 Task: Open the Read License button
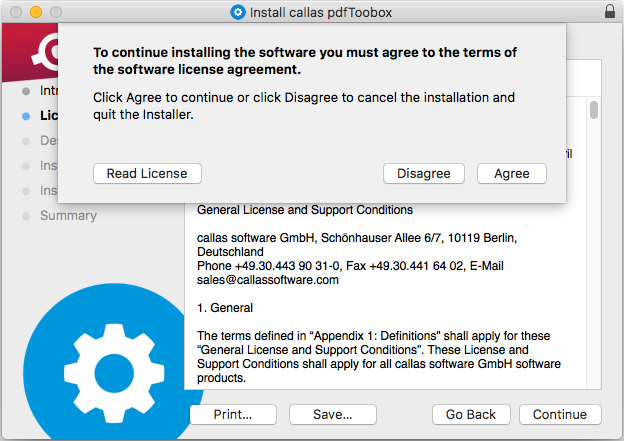147,174
